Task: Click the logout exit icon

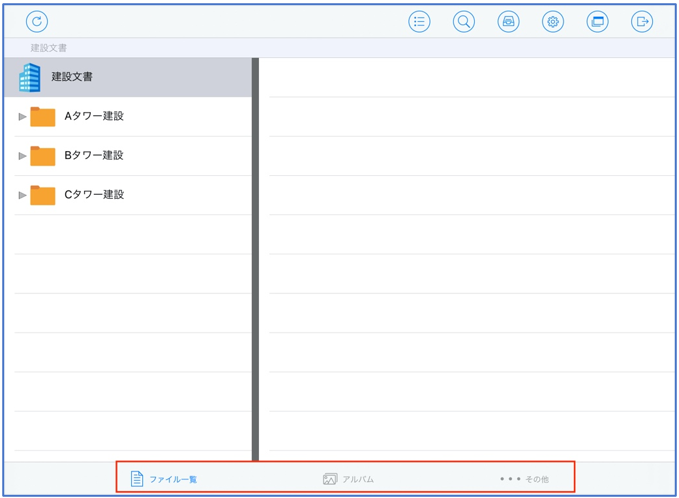Action: click(642, 21)
